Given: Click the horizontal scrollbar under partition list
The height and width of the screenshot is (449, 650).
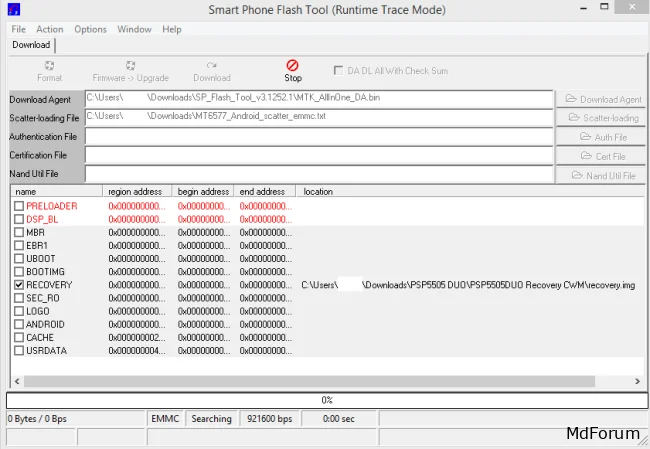Looking at the screenshot, I should pyautogui.click(x=324, y=381).
